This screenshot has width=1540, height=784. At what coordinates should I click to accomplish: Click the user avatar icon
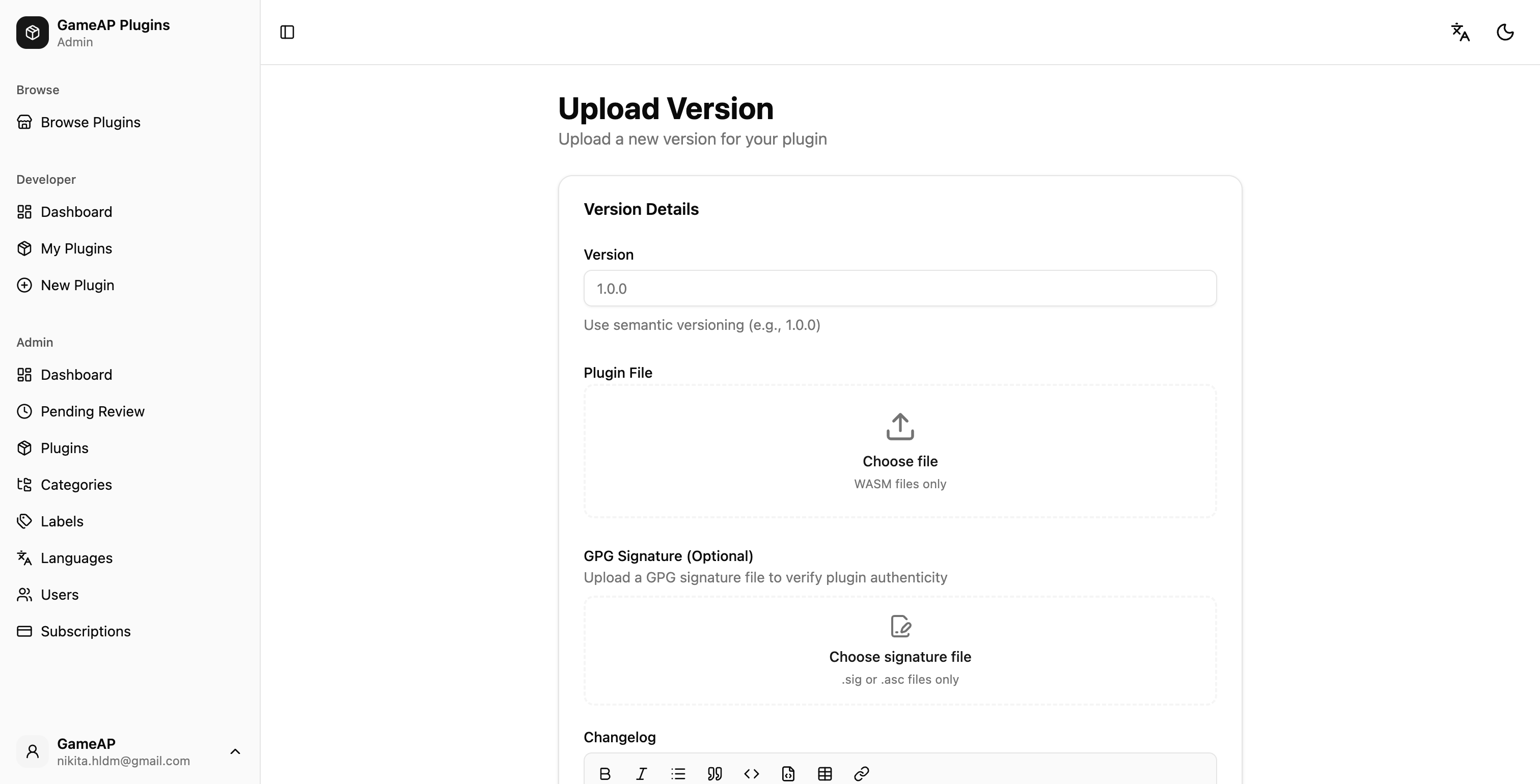click(x=32, y=752)
